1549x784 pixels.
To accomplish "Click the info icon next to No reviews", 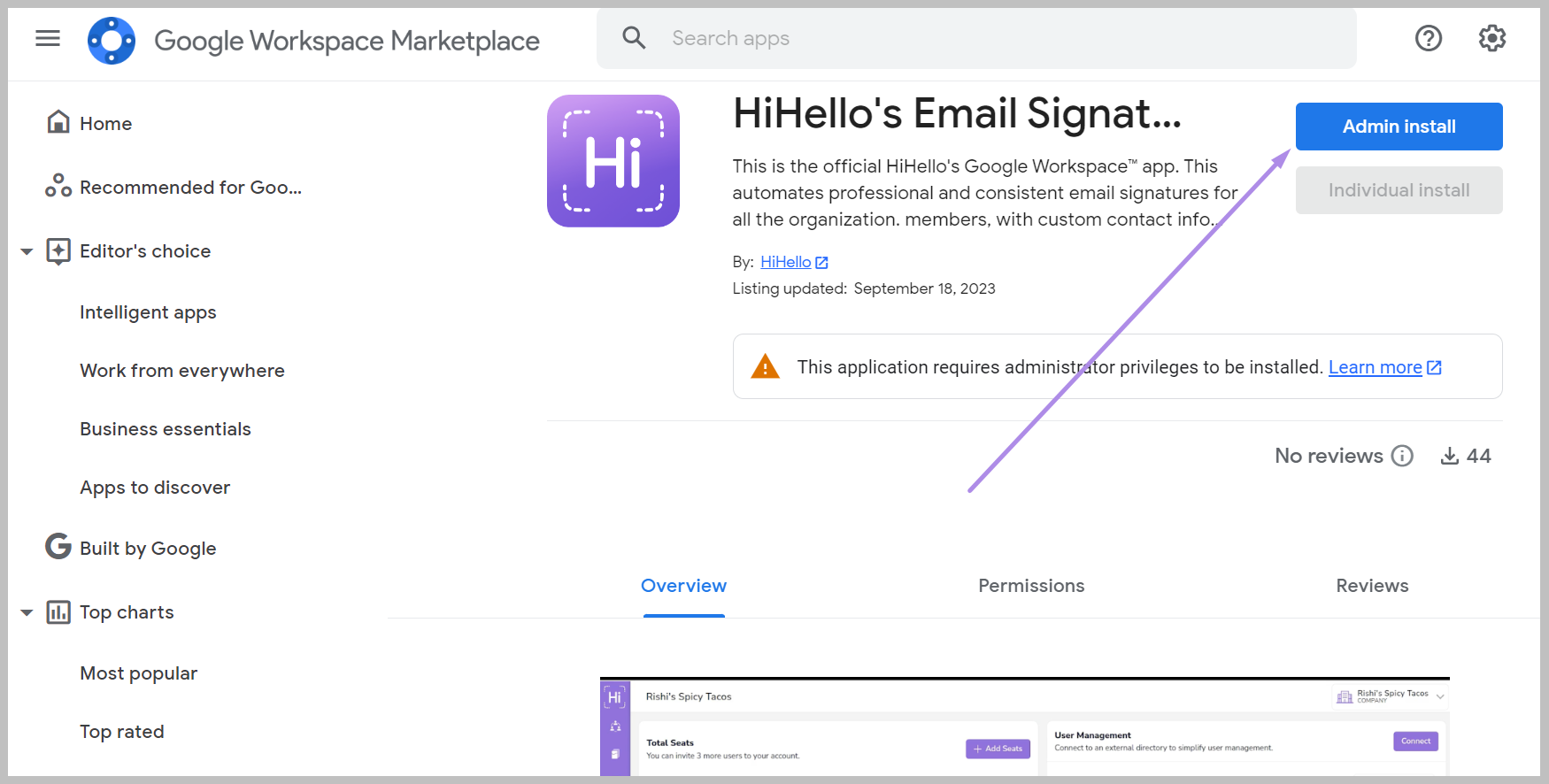I will [1402, 456].
